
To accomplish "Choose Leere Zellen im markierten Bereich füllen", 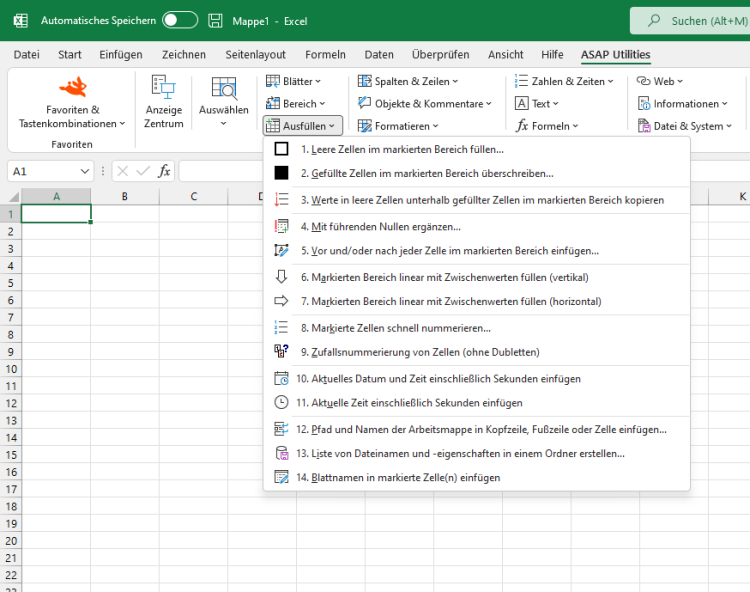I will (476, 149).
